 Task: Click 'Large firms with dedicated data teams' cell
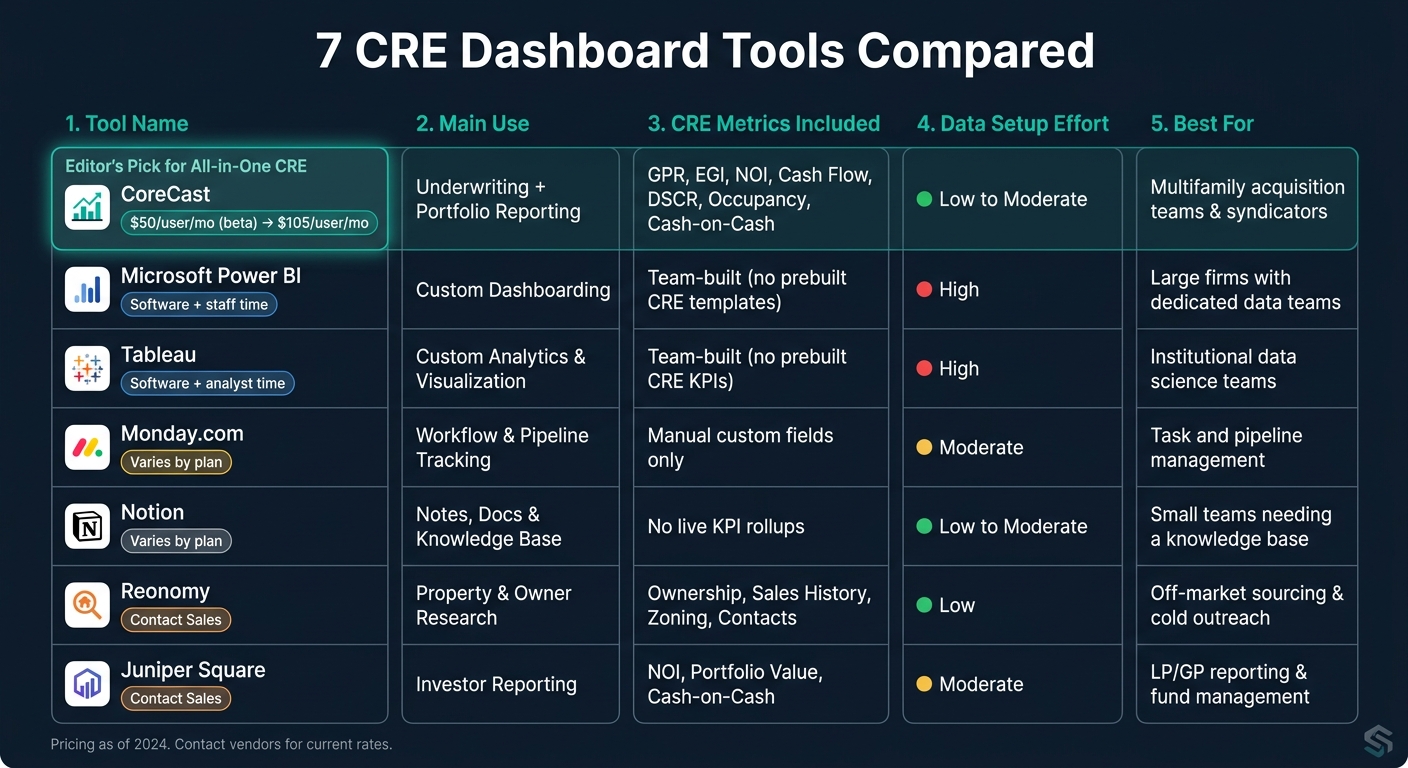pyautogui.click(x=1245, y=290)
